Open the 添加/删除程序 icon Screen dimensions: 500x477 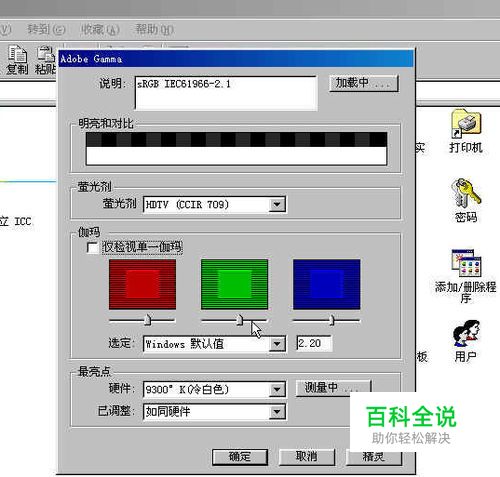(x=466, y=276)
